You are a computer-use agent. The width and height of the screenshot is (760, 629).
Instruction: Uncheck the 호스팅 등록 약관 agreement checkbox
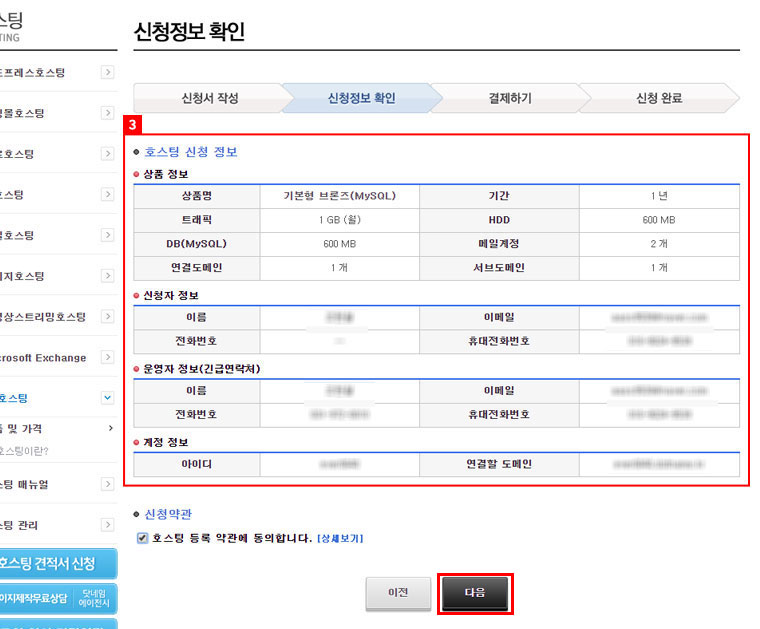coord(142,538)
